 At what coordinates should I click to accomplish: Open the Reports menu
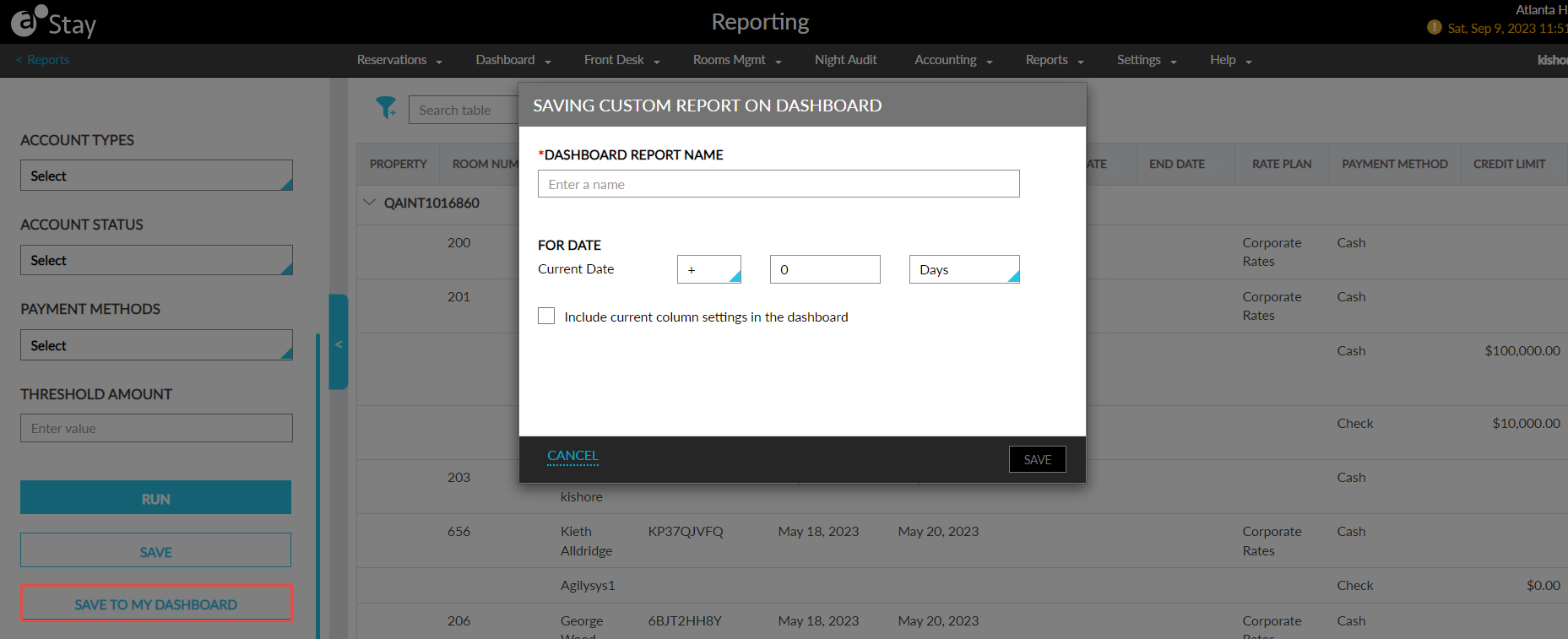point(1055,60)
